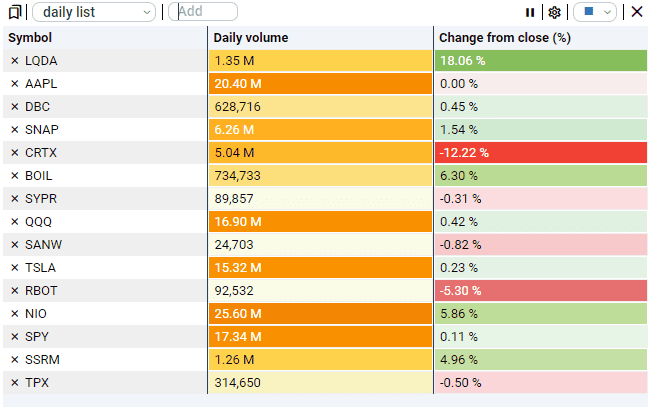Sort by Daily volume column header
The height and width of the screenshot is (411, 649).
(x=251, y=38)
